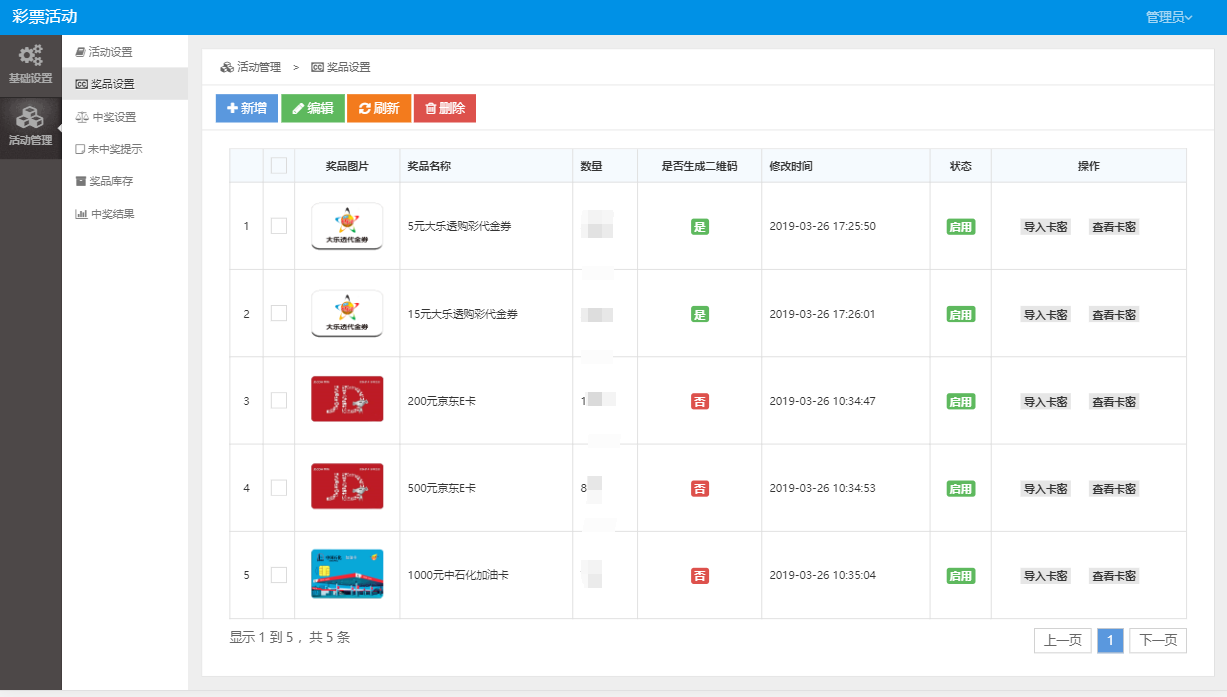Check the box for 5元大乐透购彩代金券 row

pos(279,226)
